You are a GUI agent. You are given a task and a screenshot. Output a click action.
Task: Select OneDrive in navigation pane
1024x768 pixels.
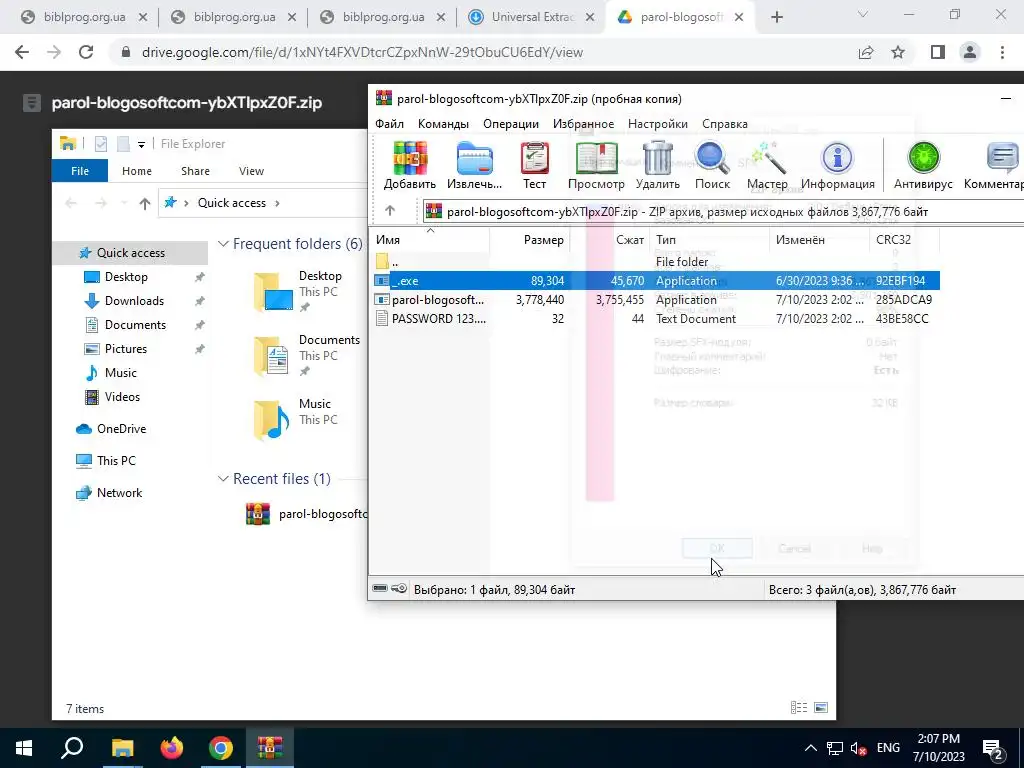pyautogui.click(x=121, y=429)
